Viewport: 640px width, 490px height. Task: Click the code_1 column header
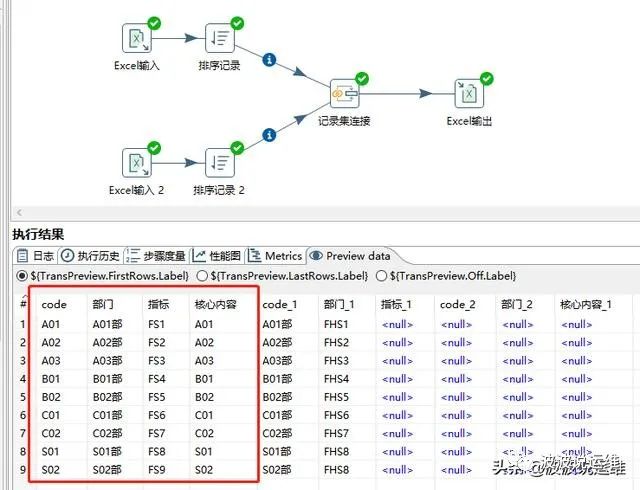tap(280, 305)
